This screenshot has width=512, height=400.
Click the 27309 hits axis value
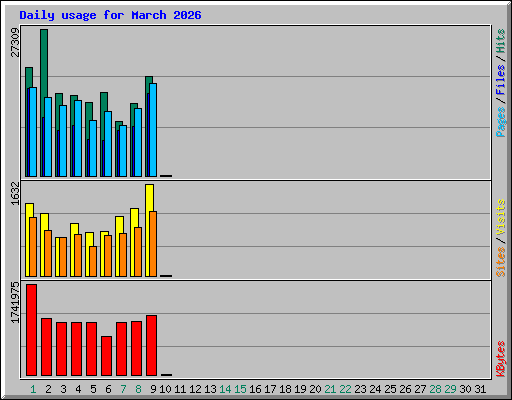coord(15,42)
